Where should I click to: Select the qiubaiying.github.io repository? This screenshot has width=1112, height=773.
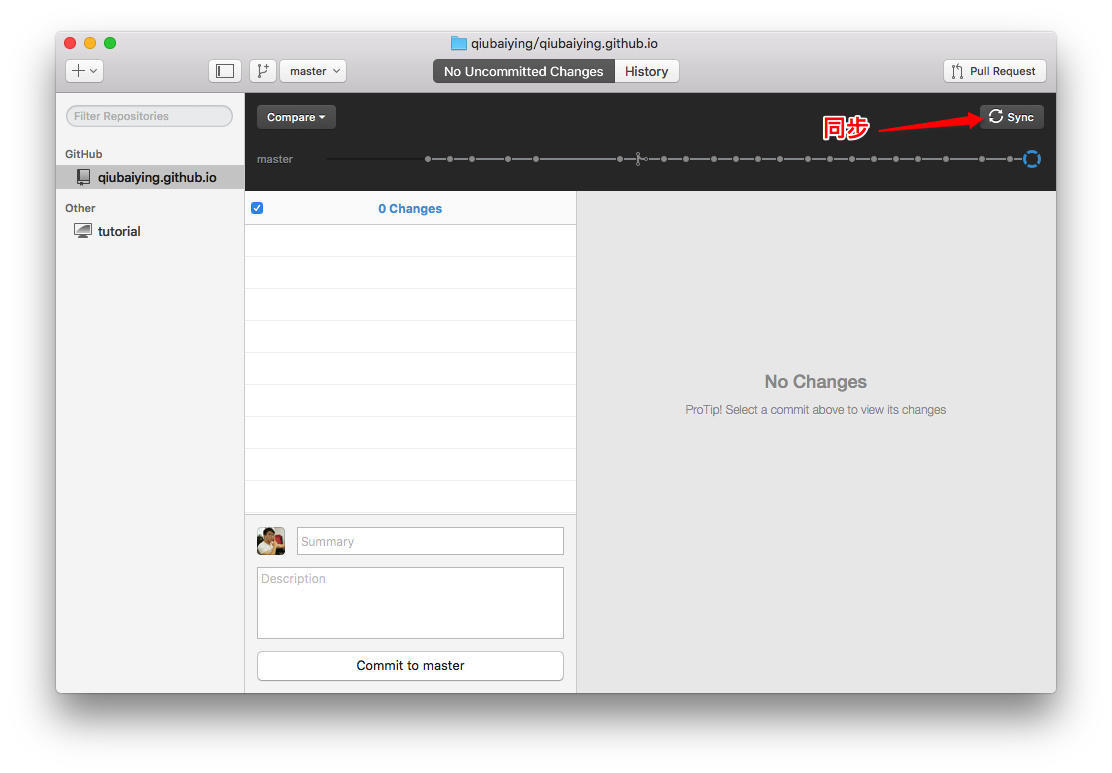point(156,177)
